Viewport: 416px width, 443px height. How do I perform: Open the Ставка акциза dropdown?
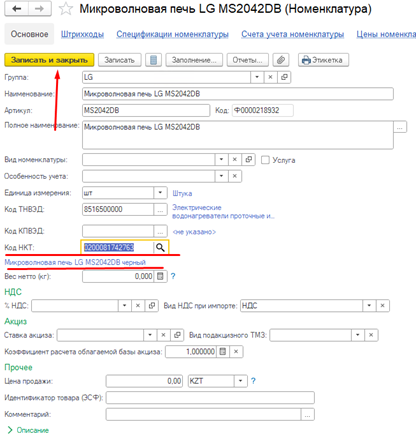[x=150, y=335]
